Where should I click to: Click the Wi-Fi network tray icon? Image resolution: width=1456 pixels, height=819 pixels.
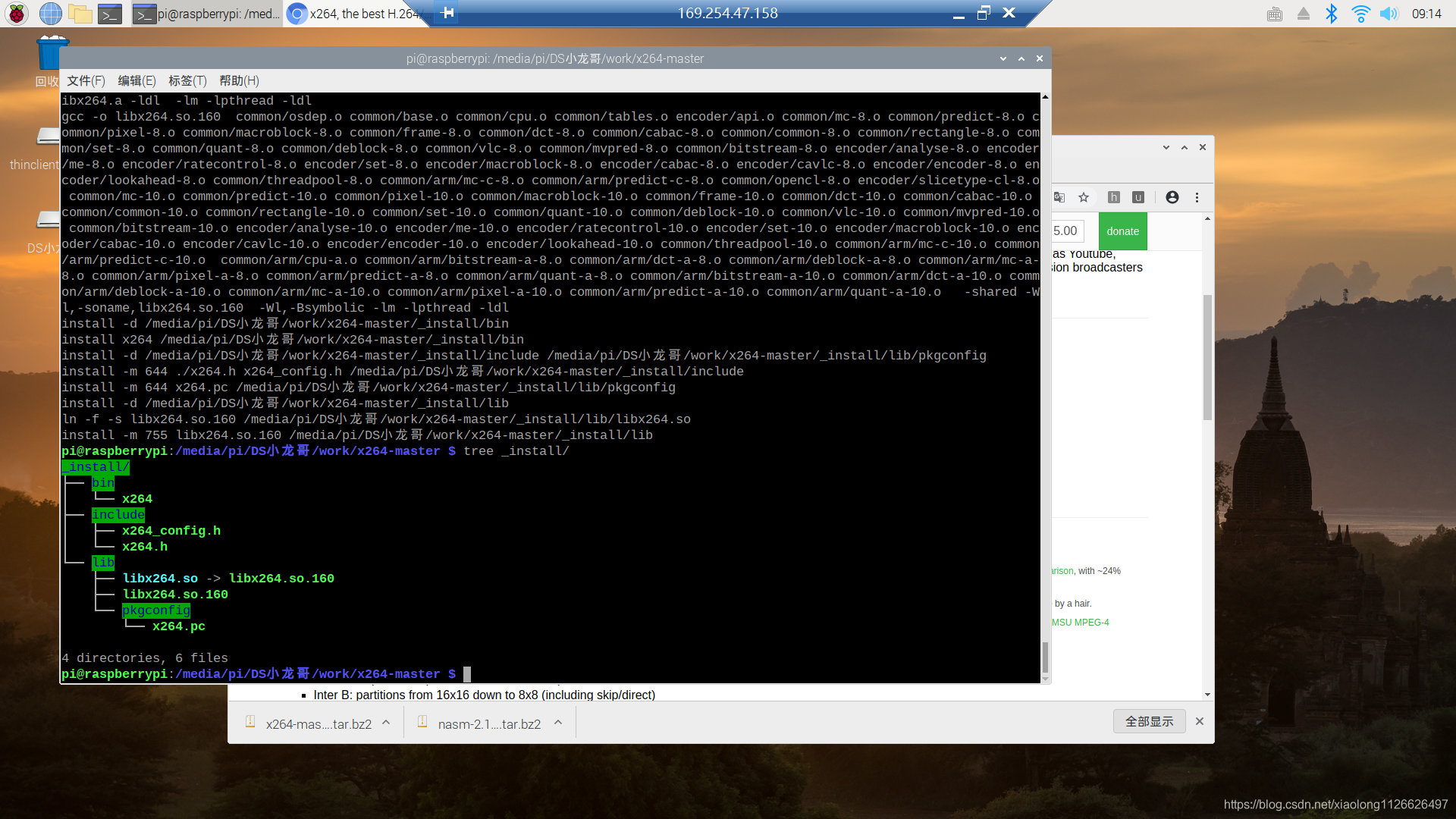1360,13
